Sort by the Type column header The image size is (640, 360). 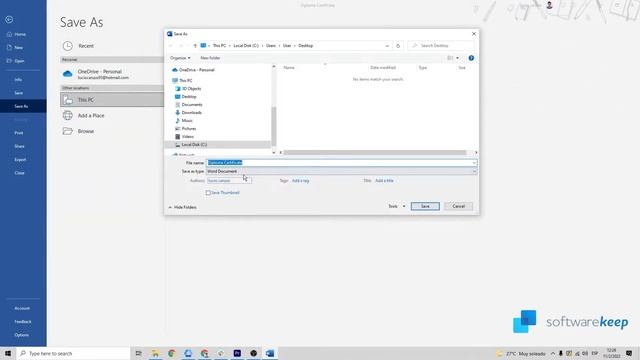(x=422, y=68)
